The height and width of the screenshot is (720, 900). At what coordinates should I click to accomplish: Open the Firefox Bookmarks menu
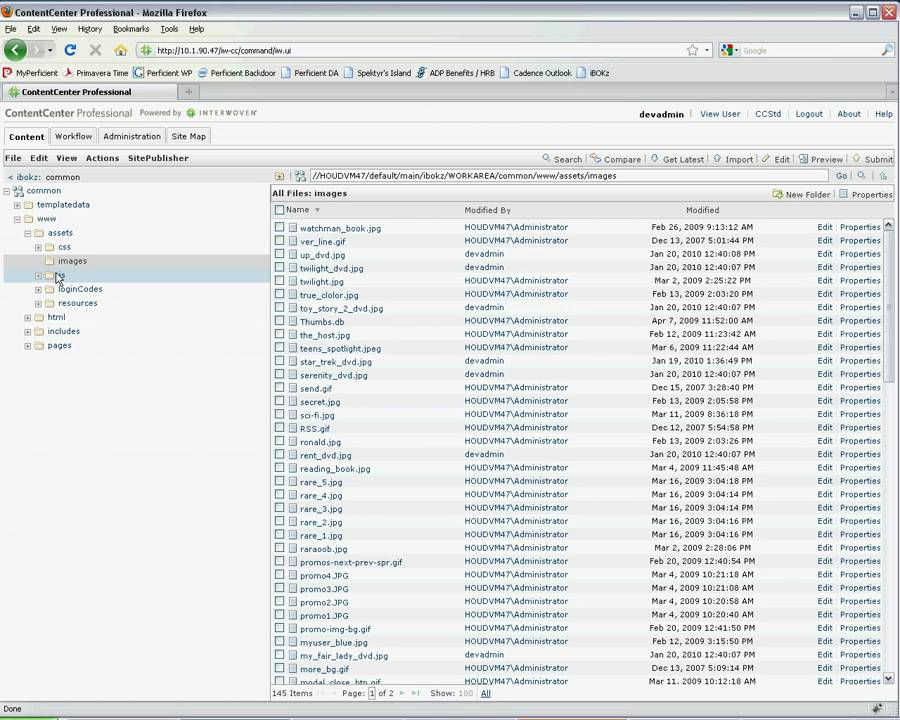pos(131,29)
